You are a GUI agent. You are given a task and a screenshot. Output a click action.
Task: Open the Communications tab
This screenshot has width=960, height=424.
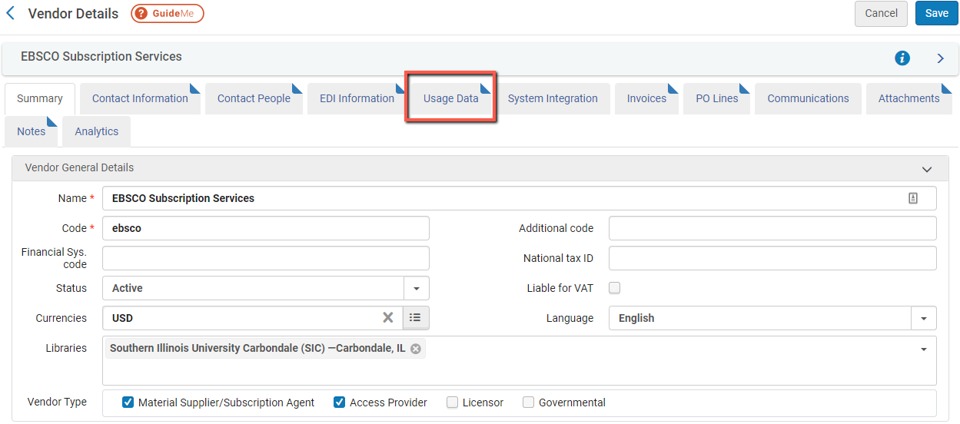tap(808, 99)
